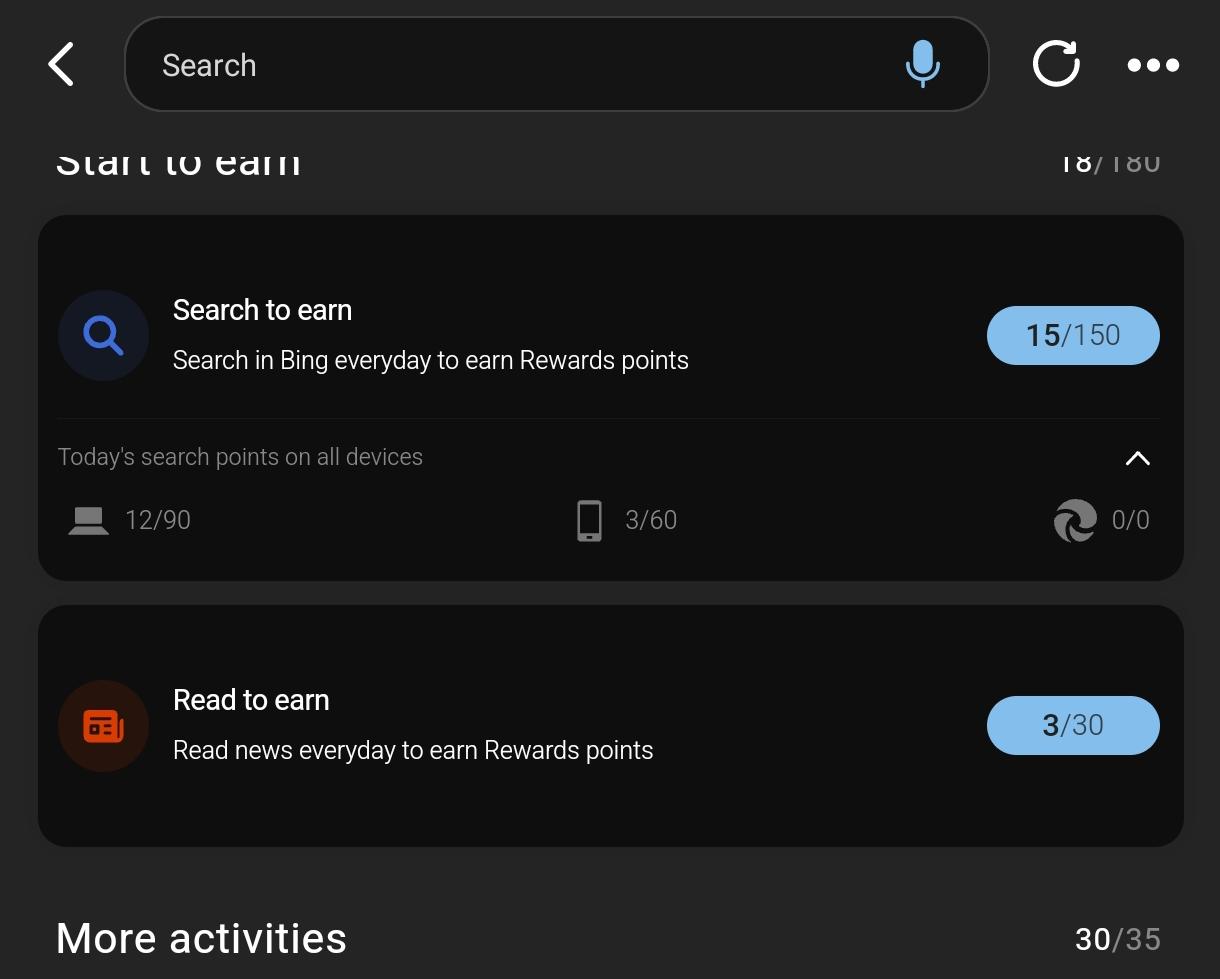Screen dimensions: 1220x979
Task: Tap the page refresh icon
Action: point(1056,64)
